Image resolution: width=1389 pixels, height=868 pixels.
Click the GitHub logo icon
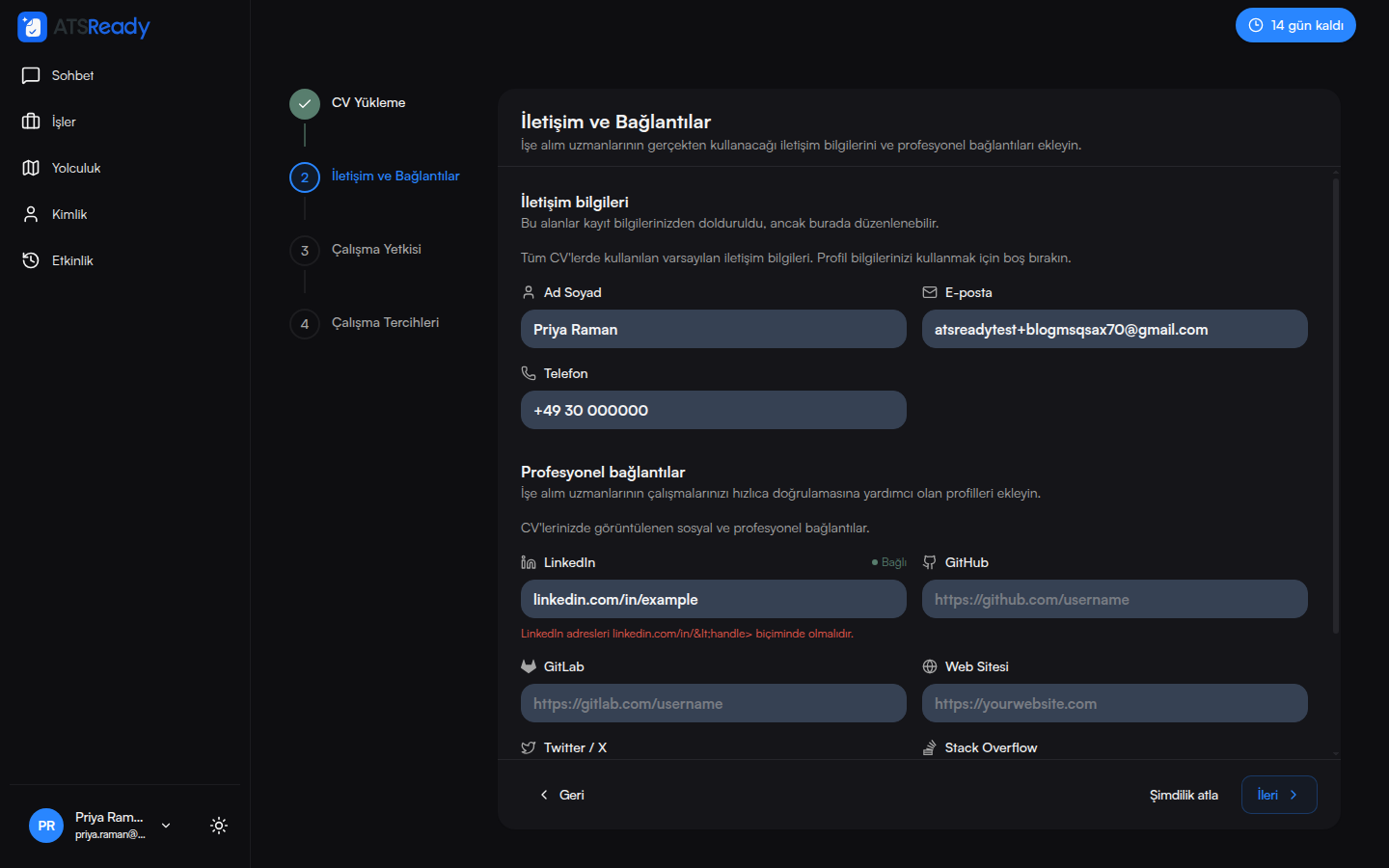coord(930,562)
